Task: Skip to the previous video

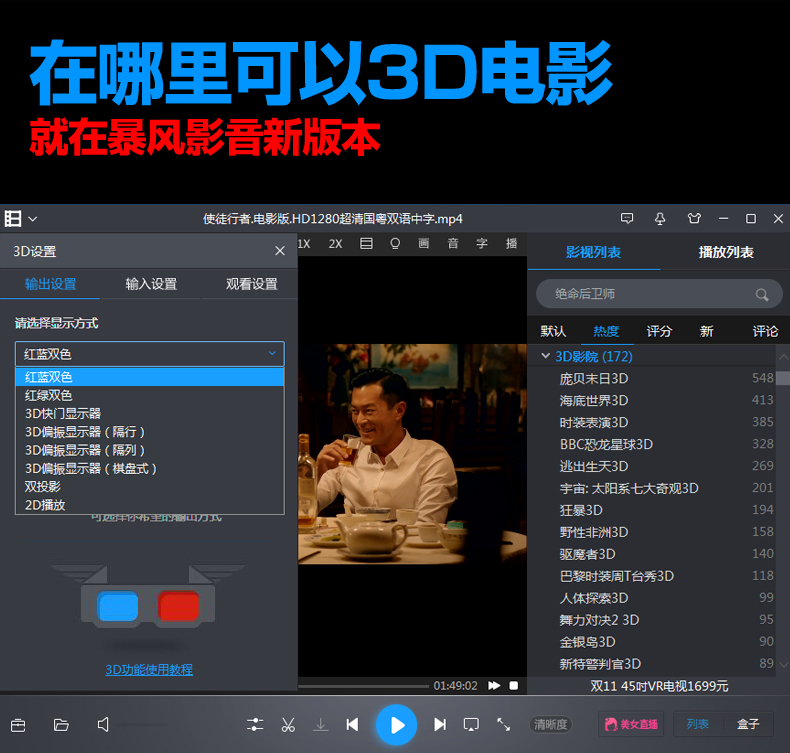Action: pos(352,725)
